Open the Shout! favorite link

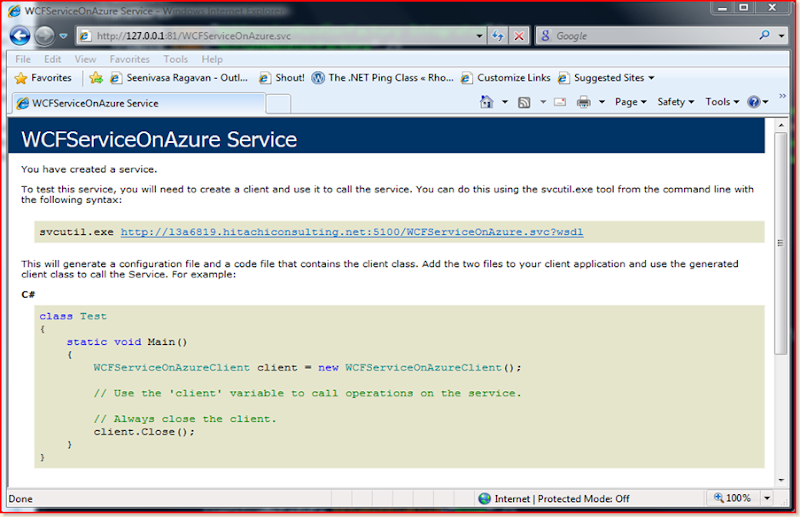point(282,78)
